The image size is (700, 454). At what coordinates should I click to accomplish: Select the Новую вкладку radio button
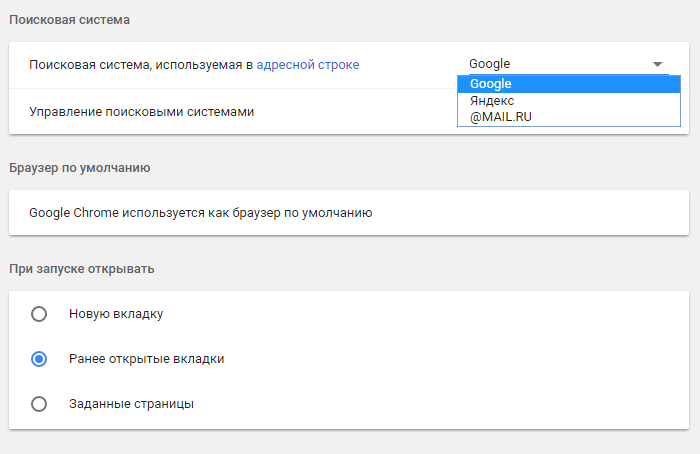pos(39,314)
